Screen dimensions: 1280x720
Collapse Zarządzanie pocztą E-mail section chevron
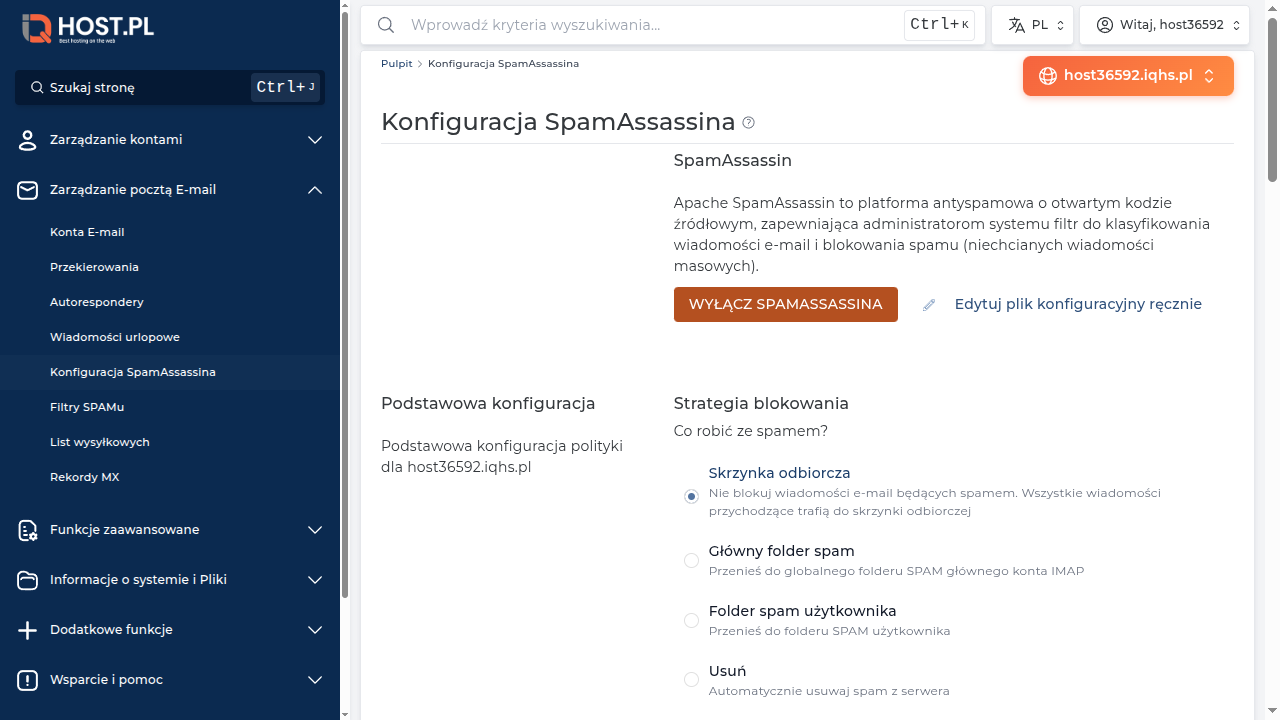[315, 190]
